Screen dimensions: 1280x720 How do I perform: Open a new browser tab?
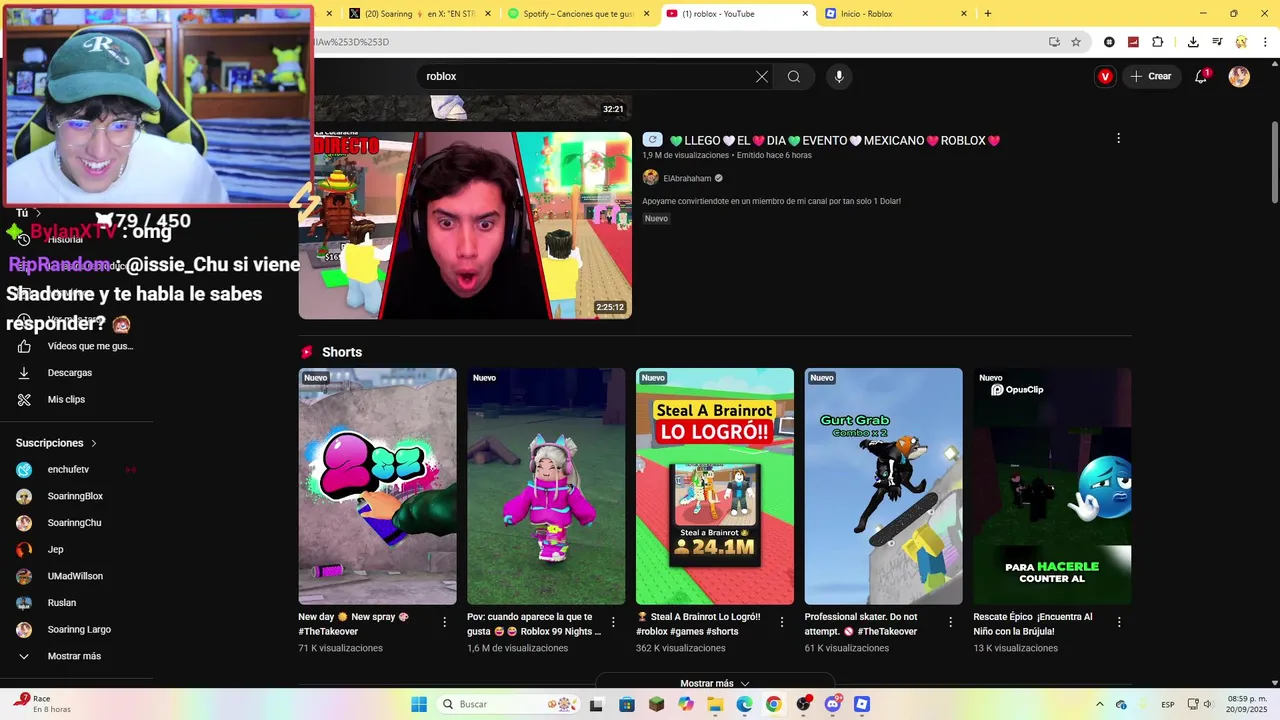click(x=988, y=14)
